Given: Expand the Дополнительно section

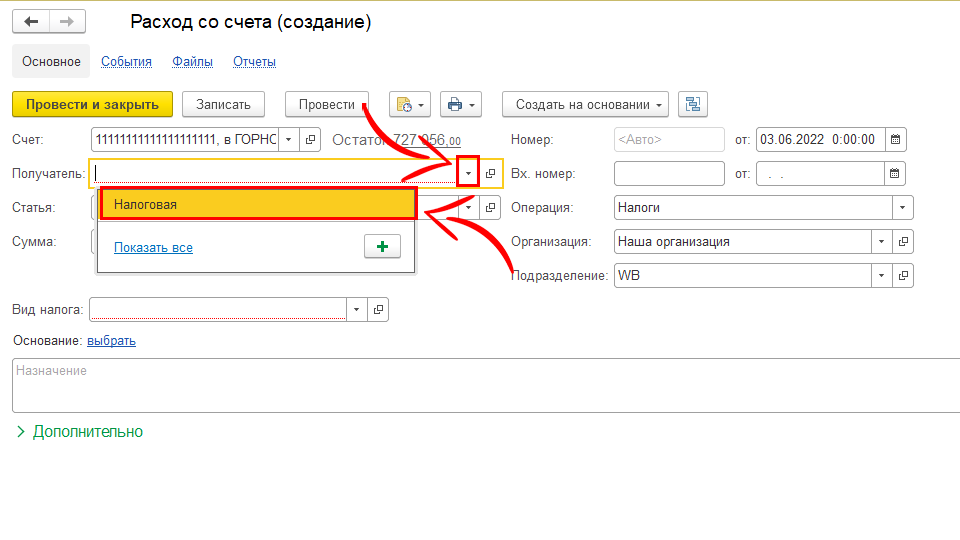Looking at the screenshot, I should 80,432.
